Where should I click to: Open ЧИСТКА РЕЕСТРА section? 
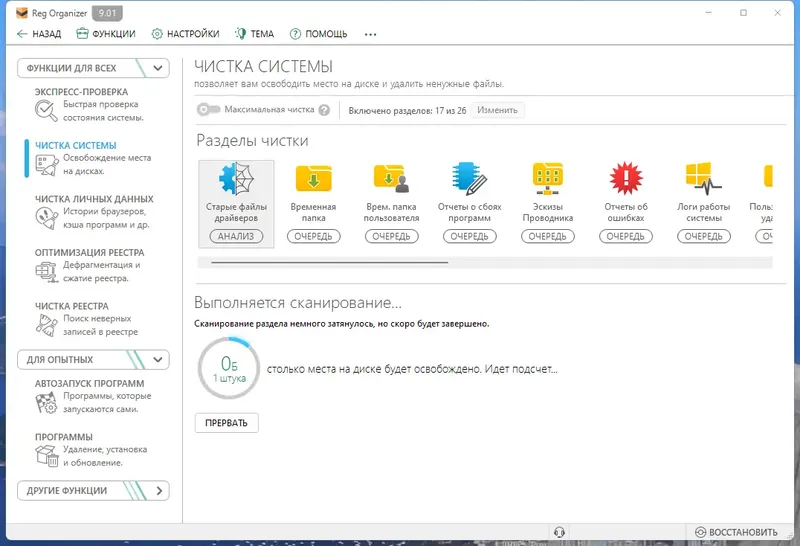coord(72,306)
